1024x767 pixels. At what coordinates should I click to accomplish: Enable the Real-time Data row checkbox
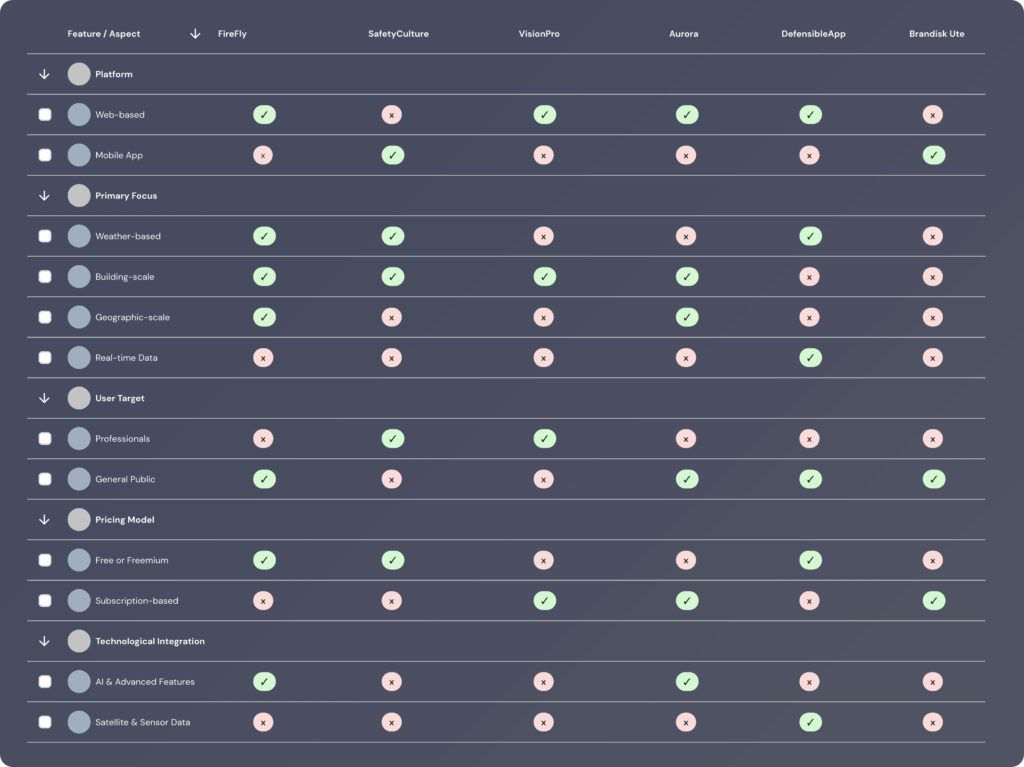45,358
